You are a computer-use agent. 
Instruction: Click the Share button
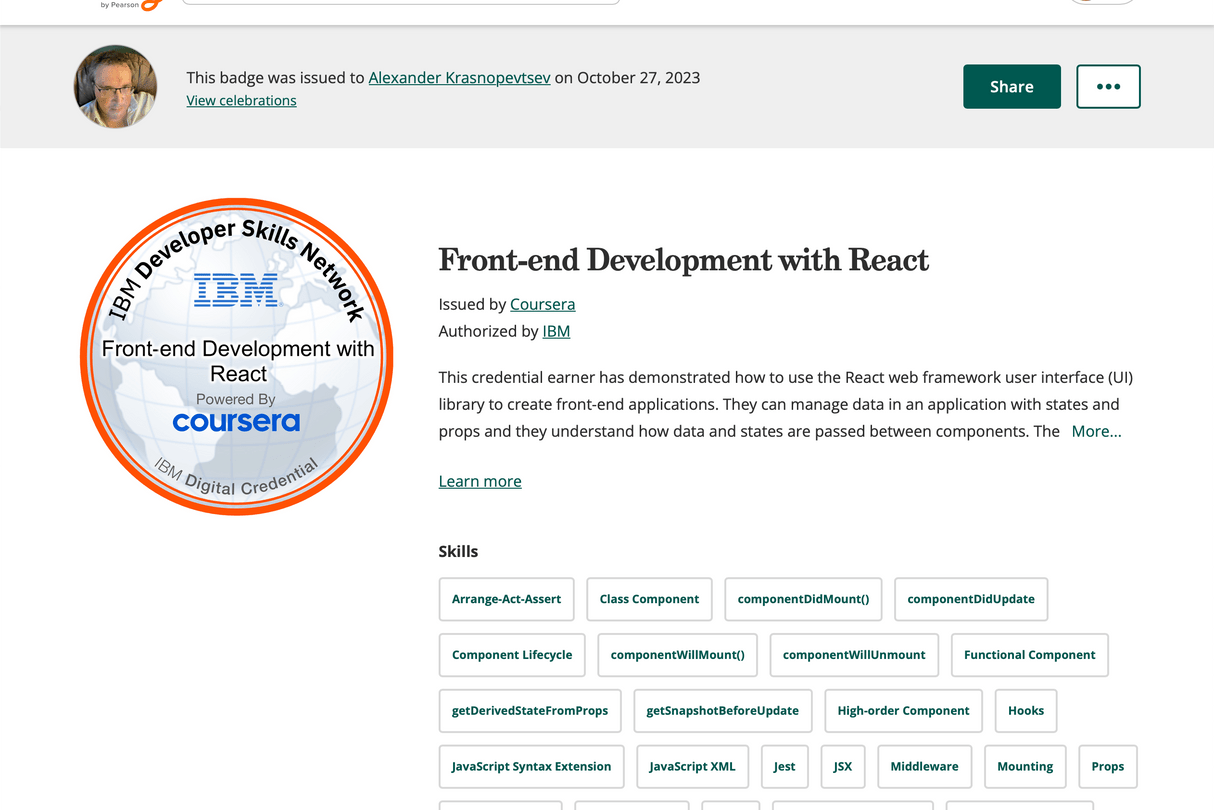point(1011,87)
